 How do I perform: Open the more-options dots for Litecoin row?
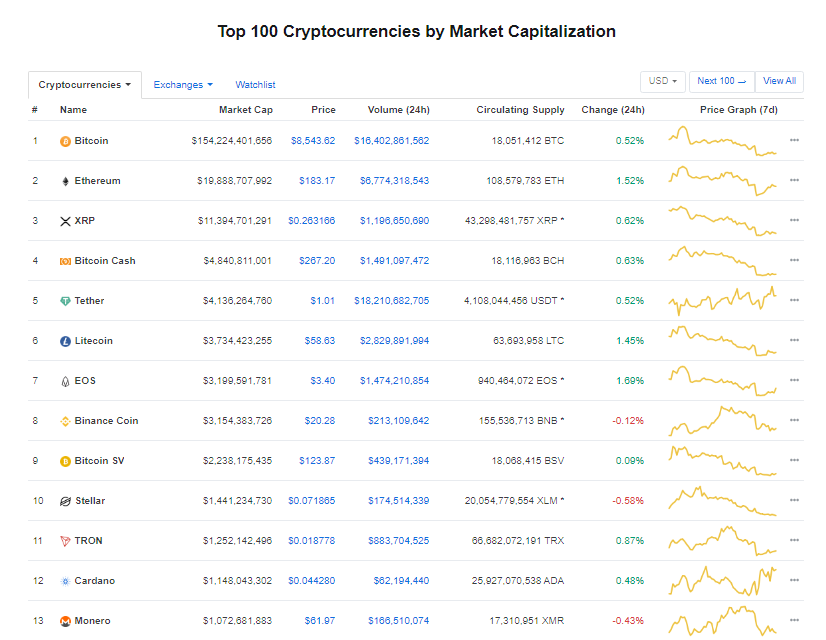click(794, 340)
